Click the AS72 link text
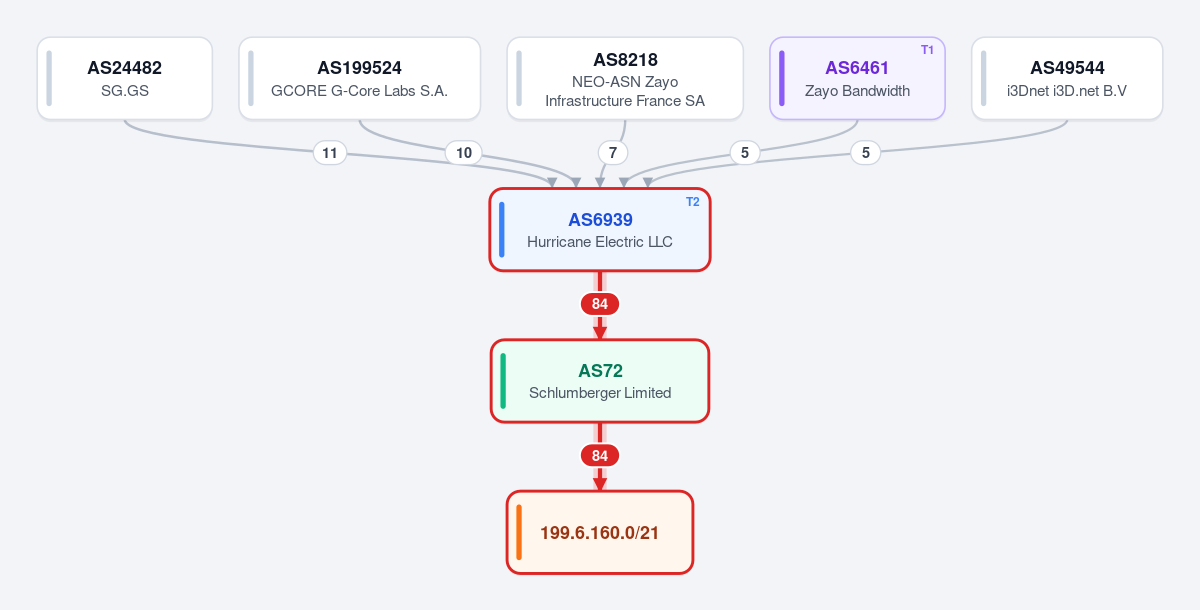Screen dimensions: 1200x610 click(x=600, y=371)
